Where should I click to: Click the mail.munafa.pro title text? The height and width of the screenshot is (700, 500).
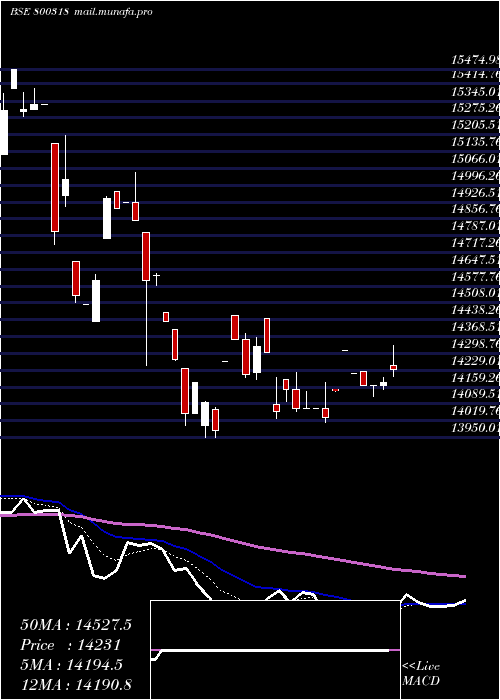click(112, 12)
